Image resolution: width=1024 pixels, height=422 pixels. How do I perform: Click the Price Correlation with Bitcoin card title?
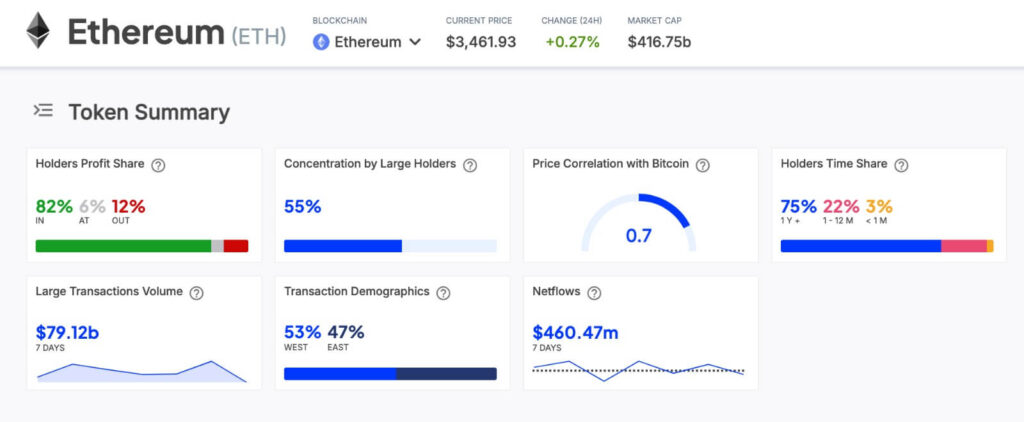(x=611, y=164)
